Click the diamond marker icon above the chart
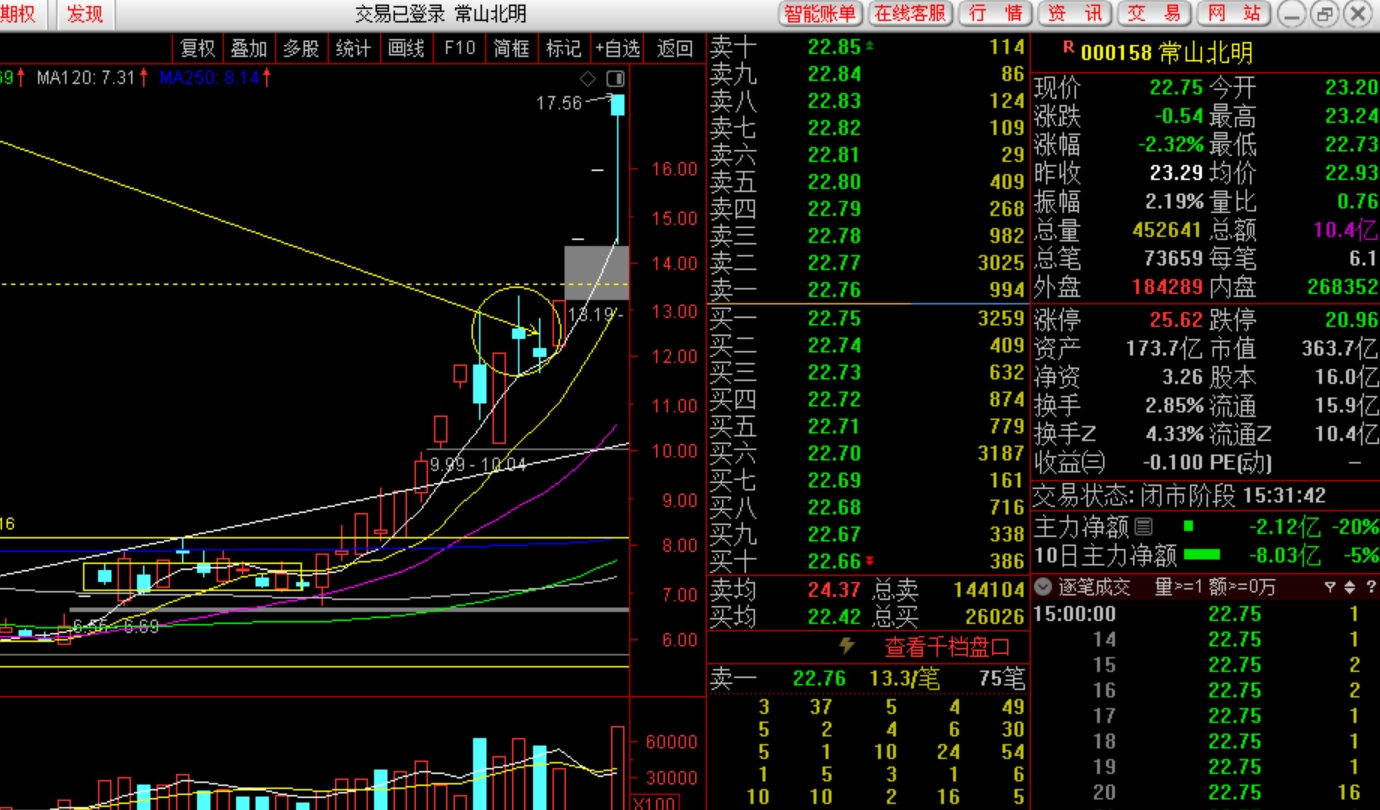 click(x=588, y=79)
